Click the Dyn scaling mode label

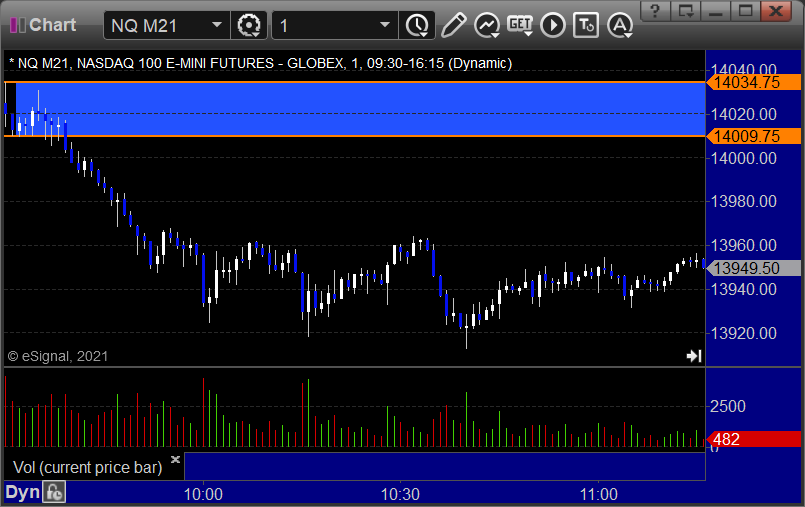click(x=23, y=493)
